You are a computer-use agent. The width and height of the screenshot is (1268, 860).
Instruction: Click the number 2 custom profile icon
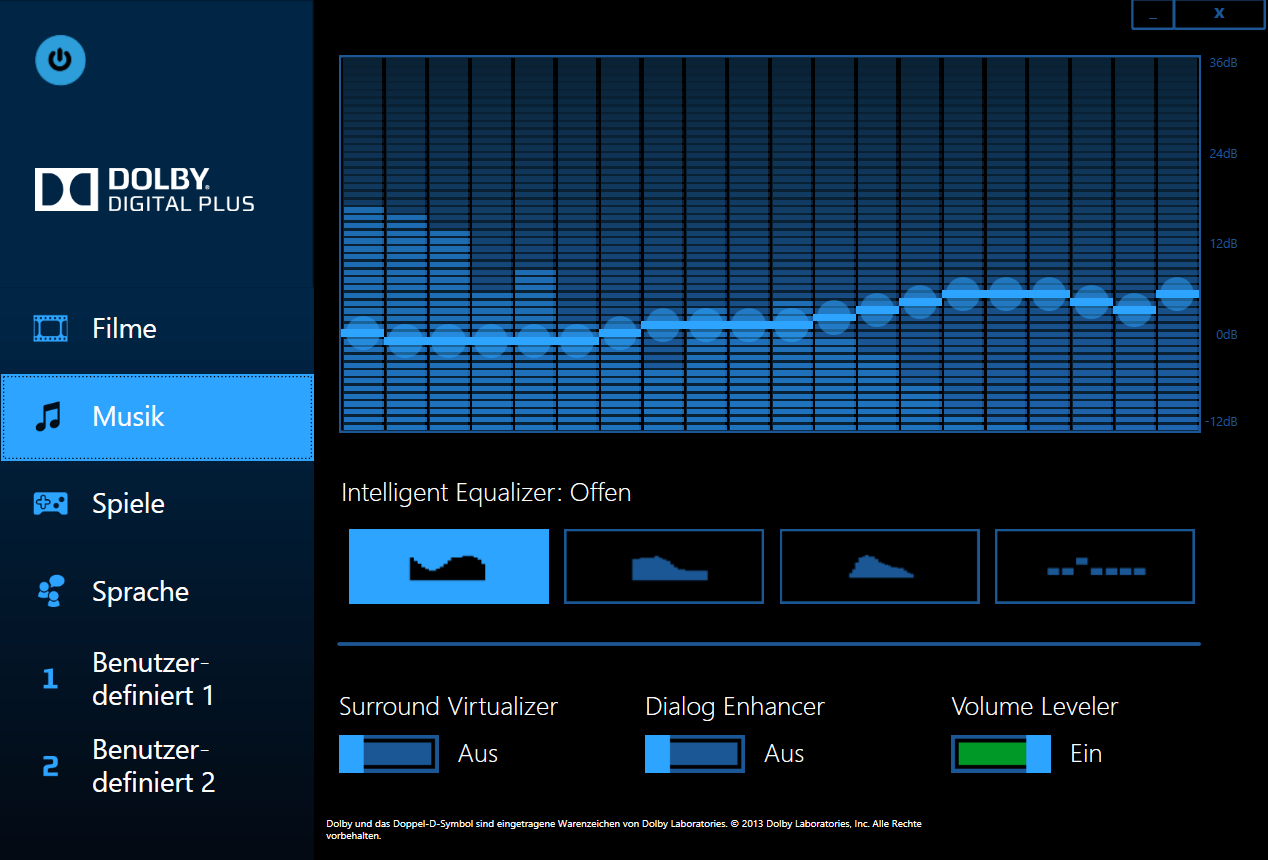(50, 767)
